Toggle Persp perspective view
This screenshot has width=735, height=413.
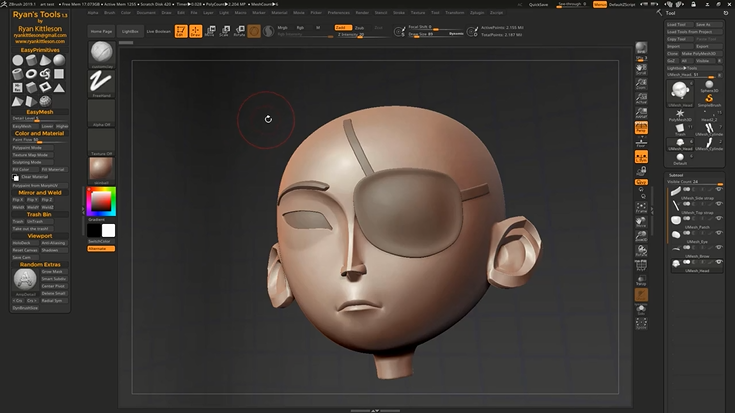click(641, 128)
